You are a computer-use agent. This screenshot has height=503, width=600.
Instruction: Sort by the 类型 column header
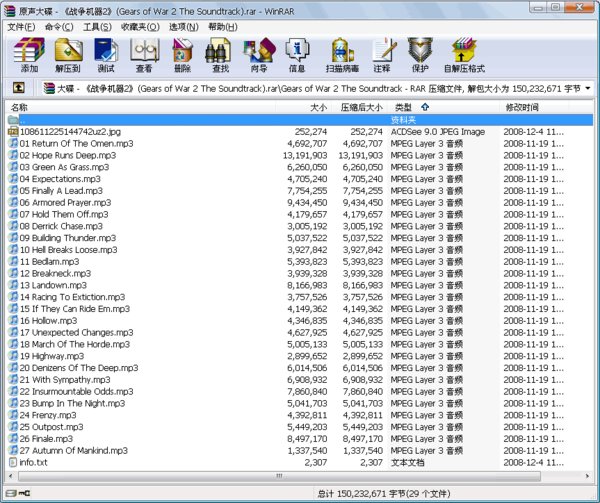pyautogui.click(x=443, y=107)
